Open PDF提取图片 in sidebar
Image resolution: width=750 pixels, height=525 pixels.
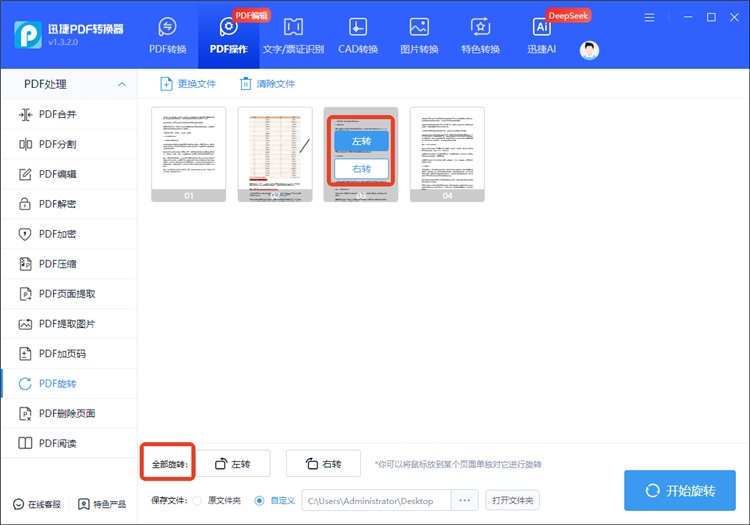click(x=69, y=324)
